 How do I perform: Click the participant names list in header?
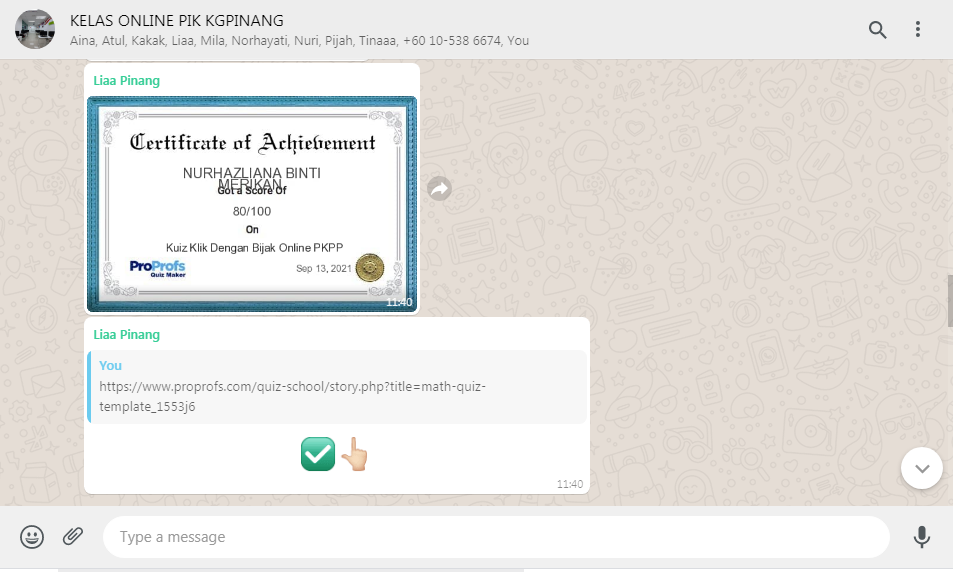coord(299,41)
